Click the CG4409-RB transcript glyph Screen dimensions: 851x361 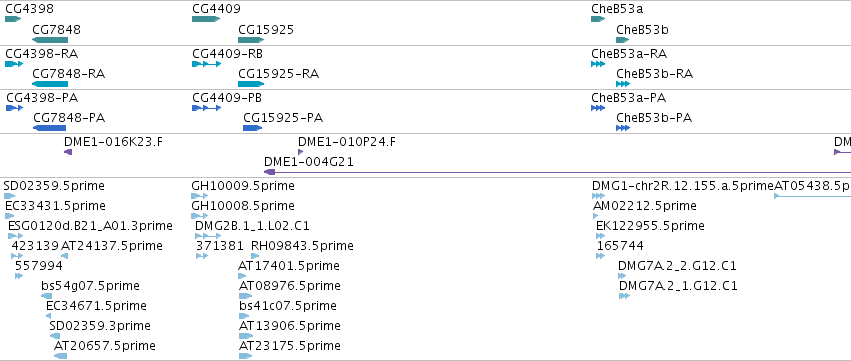[x=207, y=64]
